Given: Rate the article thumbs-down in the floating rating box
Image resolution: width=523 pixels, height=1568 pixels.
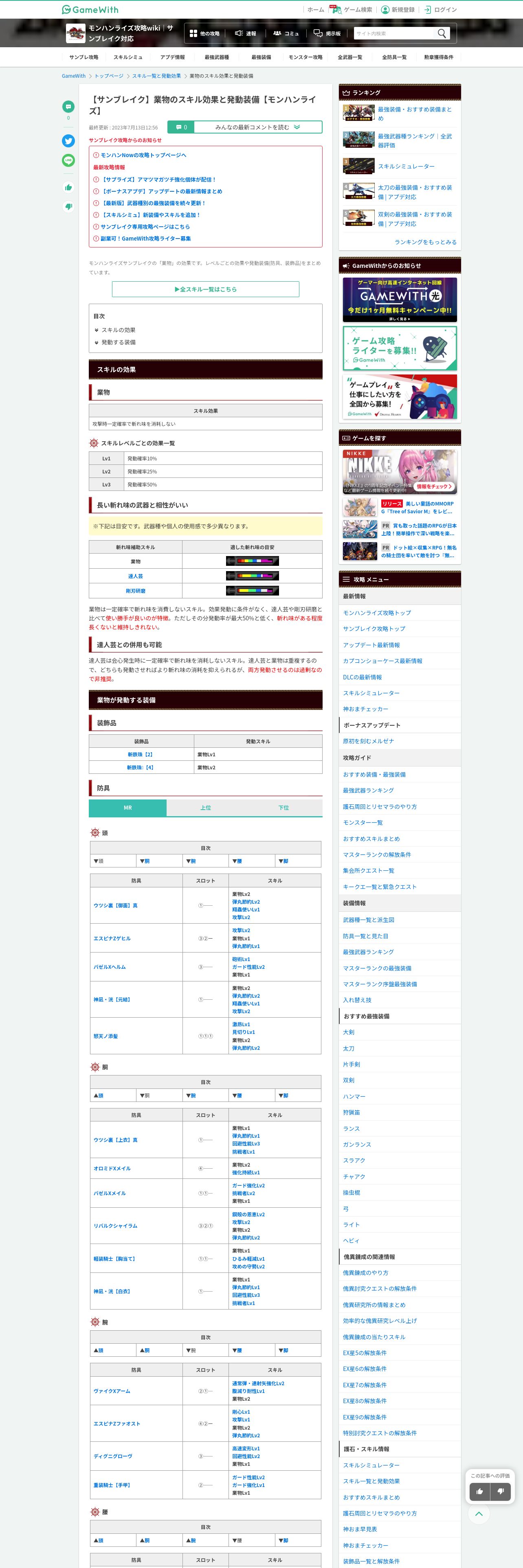Looking at the screenshot, I should [501, 1491].
